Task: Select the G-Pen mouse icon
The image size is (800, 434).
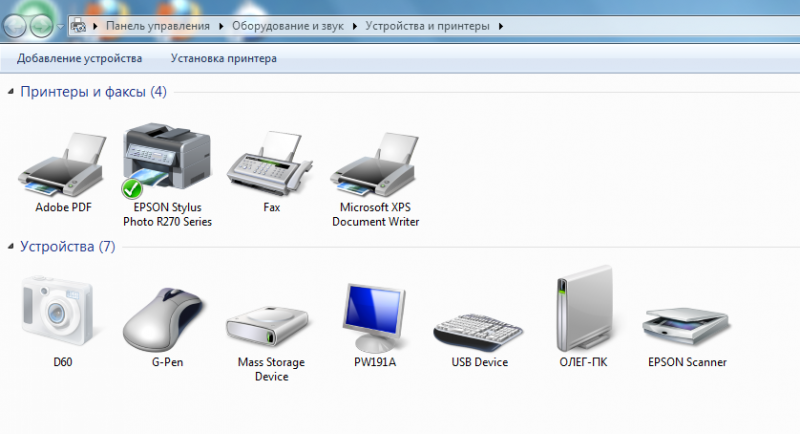Action: pyautogui.click(x=163, y=320)
